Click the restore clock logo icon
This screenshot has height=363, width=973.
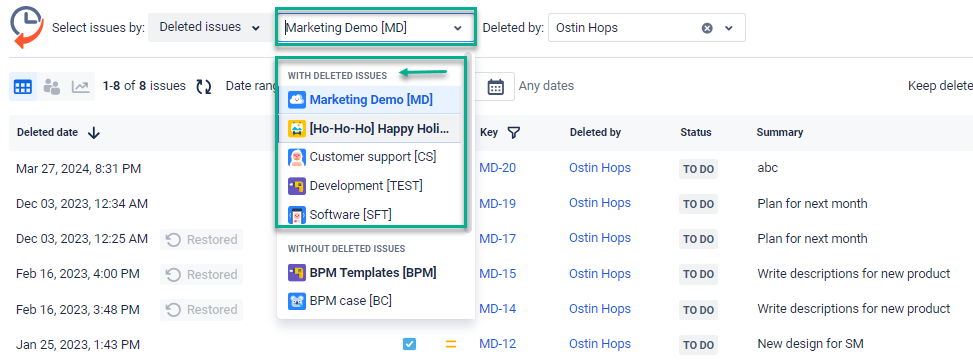27,27
